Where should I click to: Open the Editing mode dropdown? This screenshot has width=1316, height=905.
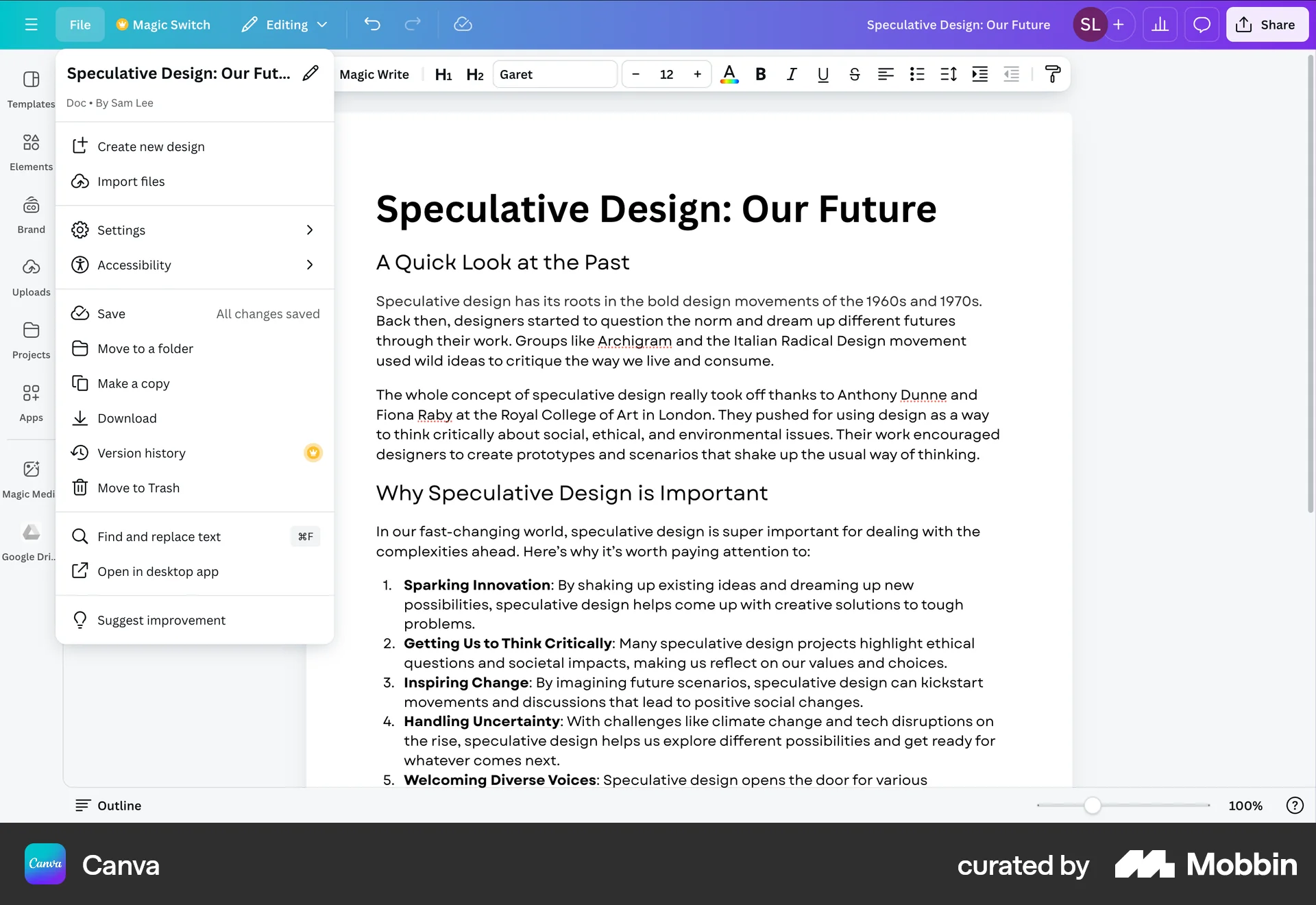(285, 24)
